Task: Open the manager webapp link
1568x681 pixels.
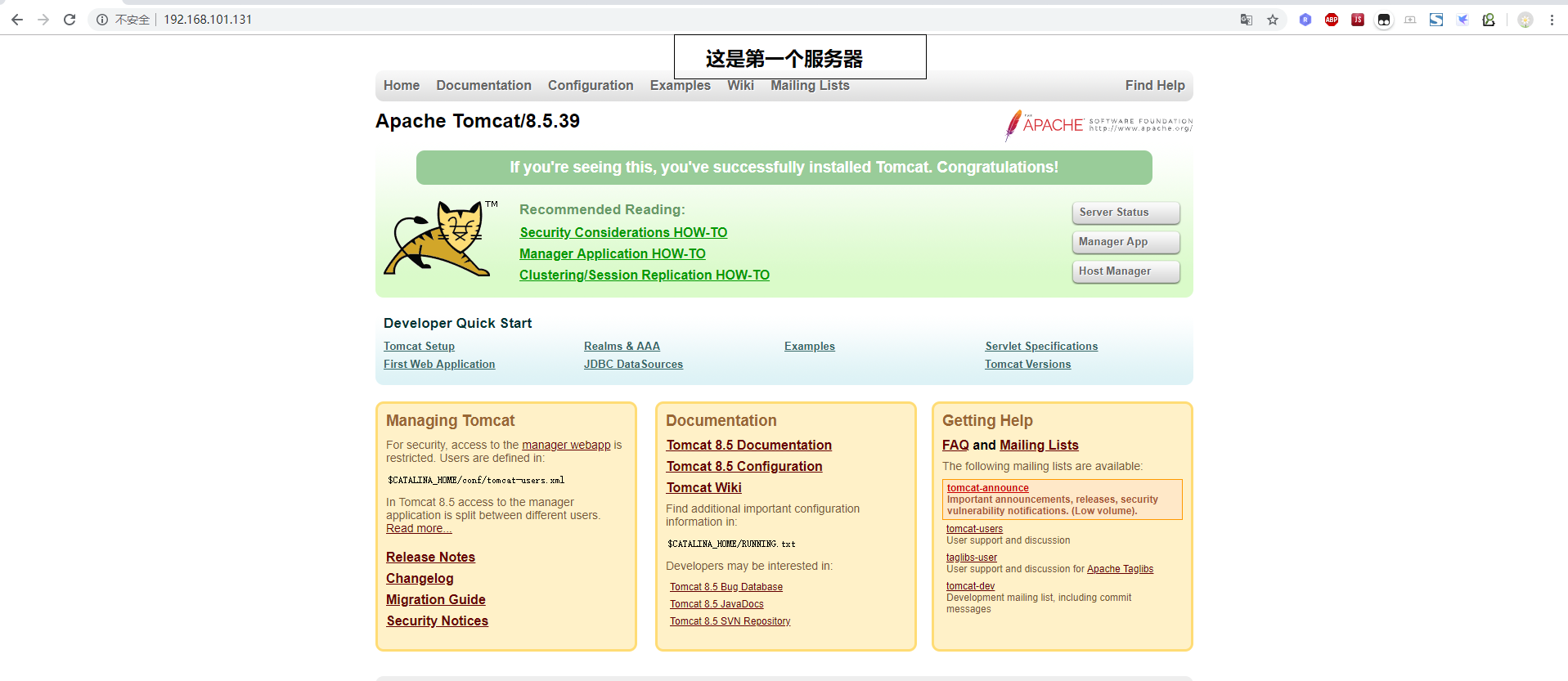Action: click(566, 445)
